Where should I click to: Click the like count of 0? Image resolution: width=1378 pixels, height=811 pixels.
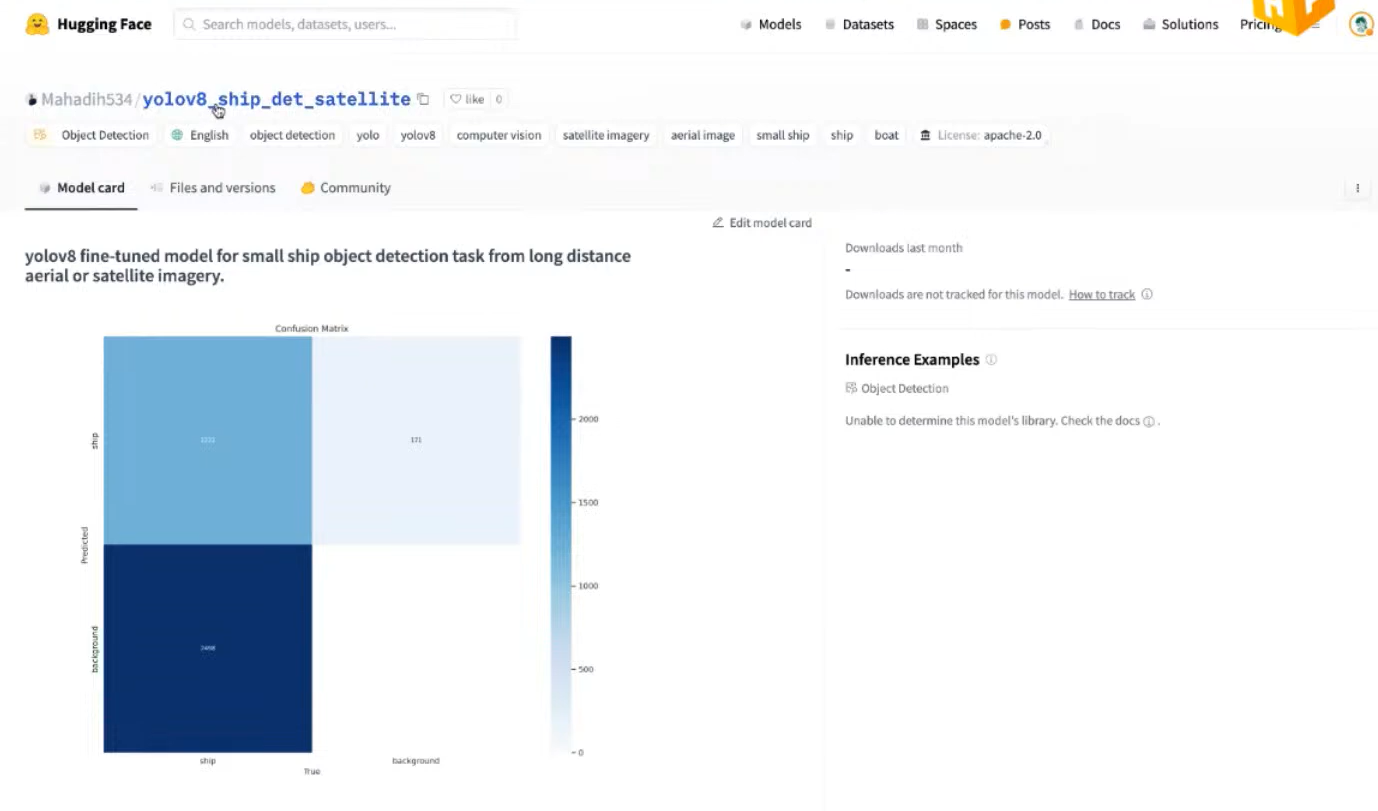coord(498,99)
